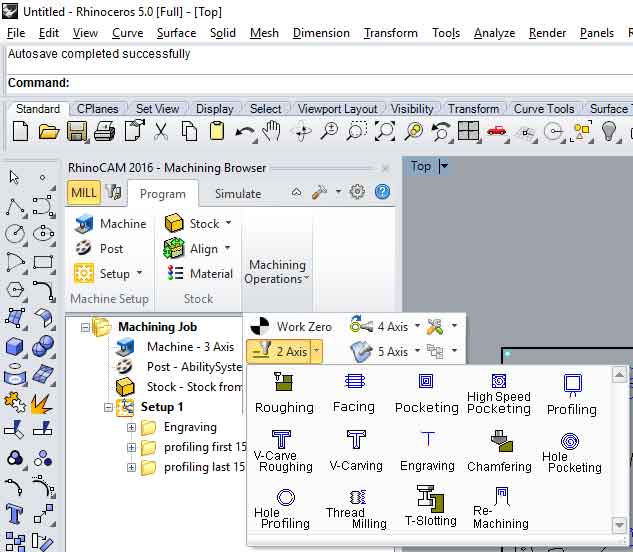Click the Post button
Image resolution: width=633 pixels, height=552 pixels.
tap(99, 248)
